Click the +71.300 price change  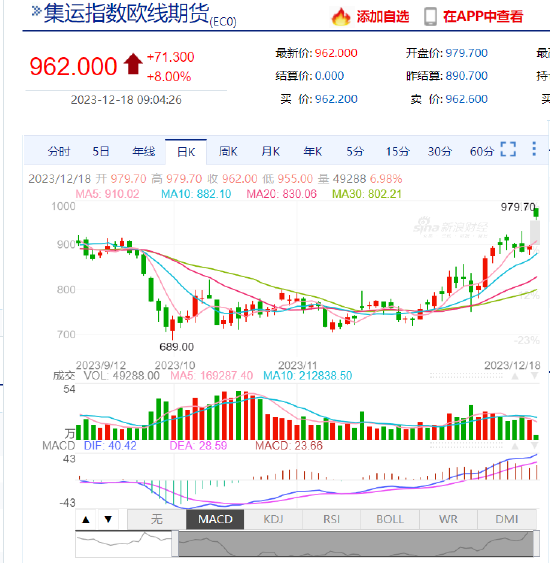pyautogui.click(x=171, y=57)
